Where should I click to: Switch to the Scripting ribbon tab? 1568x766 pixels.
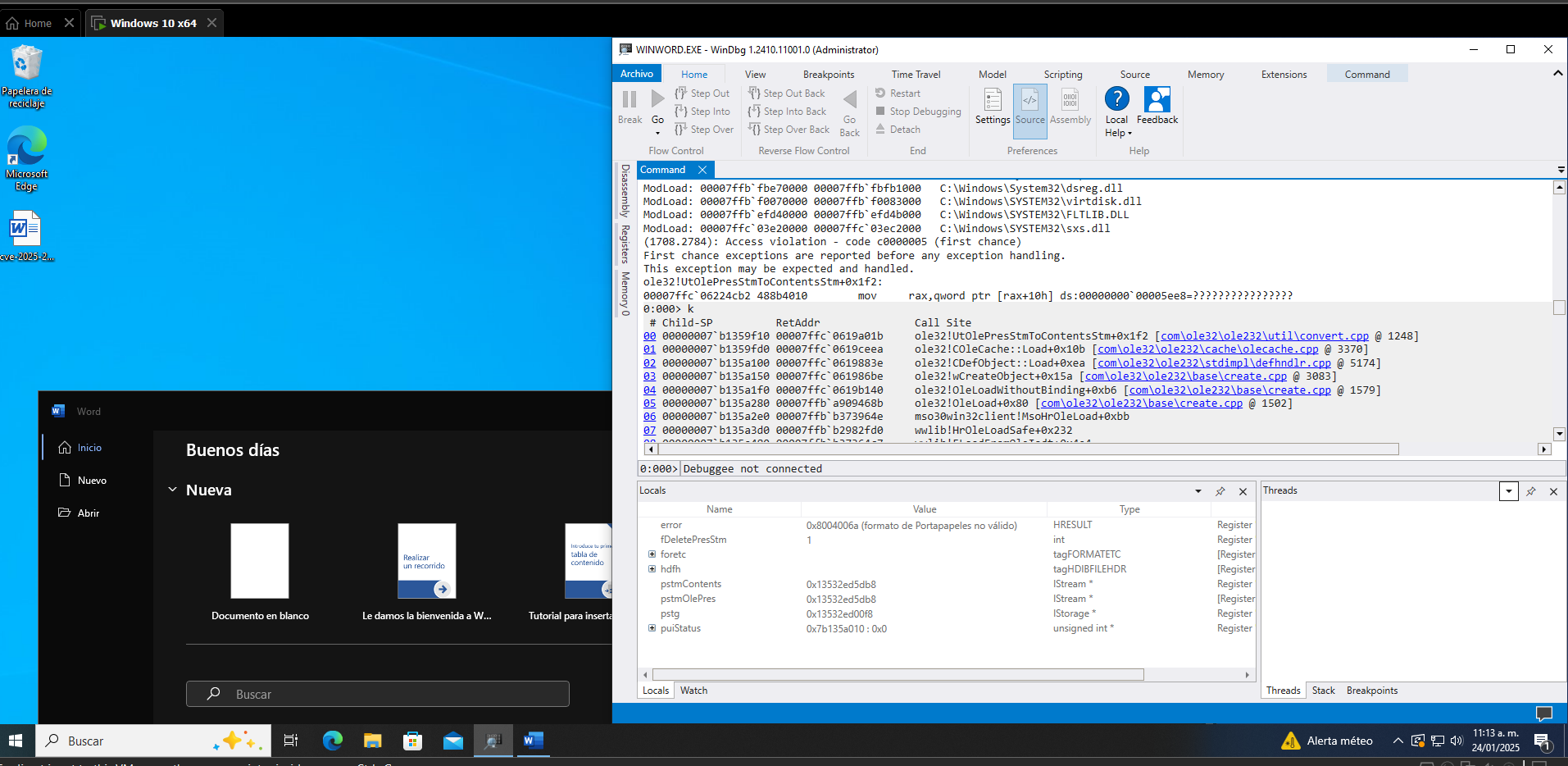[1063, 75]
